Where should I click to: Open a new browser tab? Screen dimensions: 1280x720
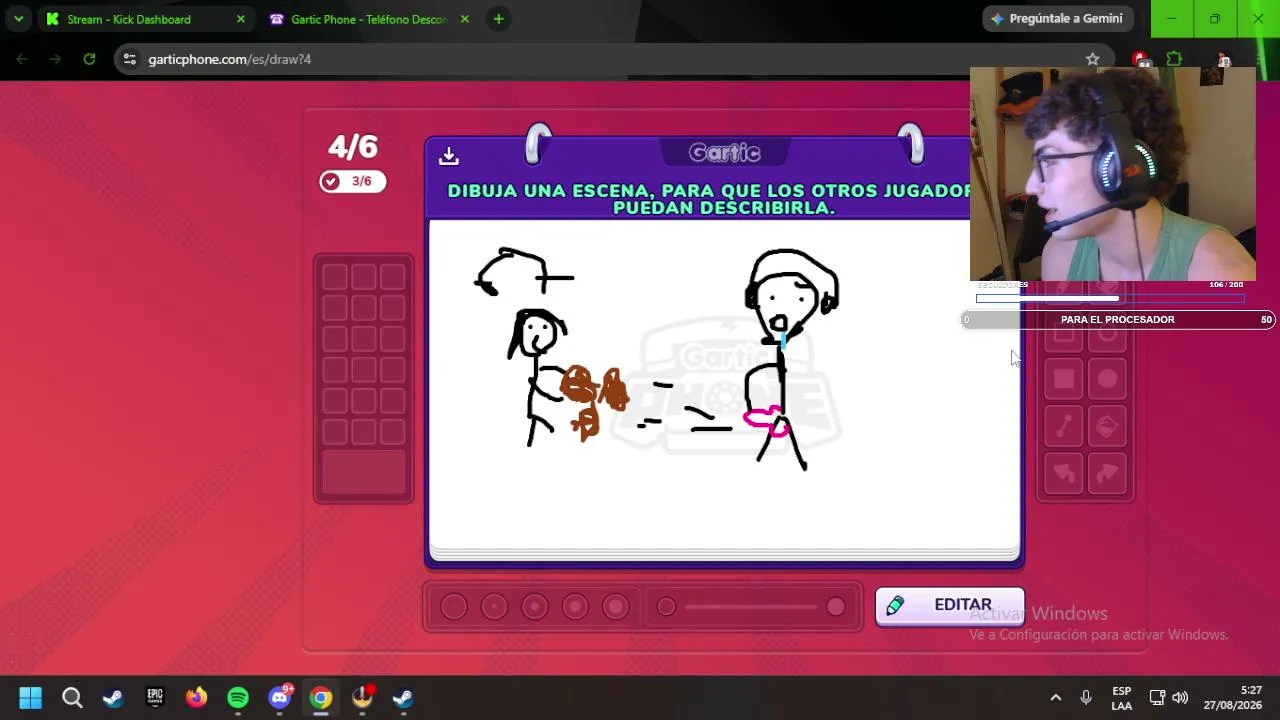498,19
